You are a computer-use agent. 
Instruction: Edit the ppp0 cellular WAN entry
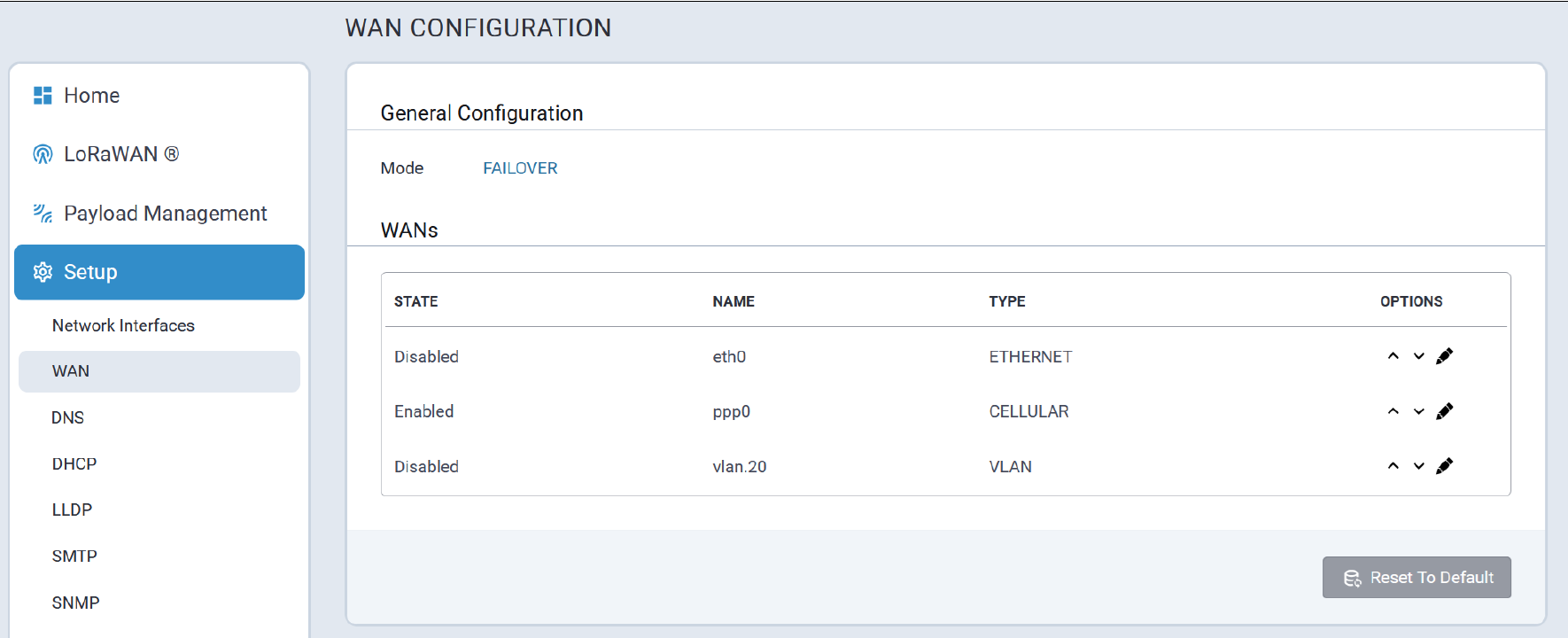coord(1445,411)
